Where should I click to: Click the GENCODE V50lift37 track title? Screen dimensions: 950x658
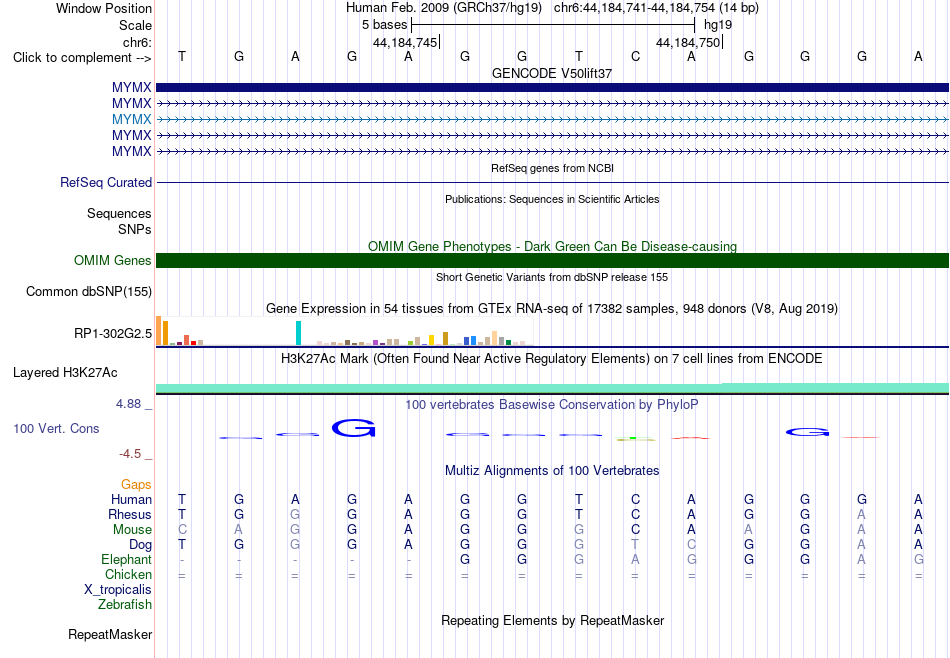(x=552, y=73)
